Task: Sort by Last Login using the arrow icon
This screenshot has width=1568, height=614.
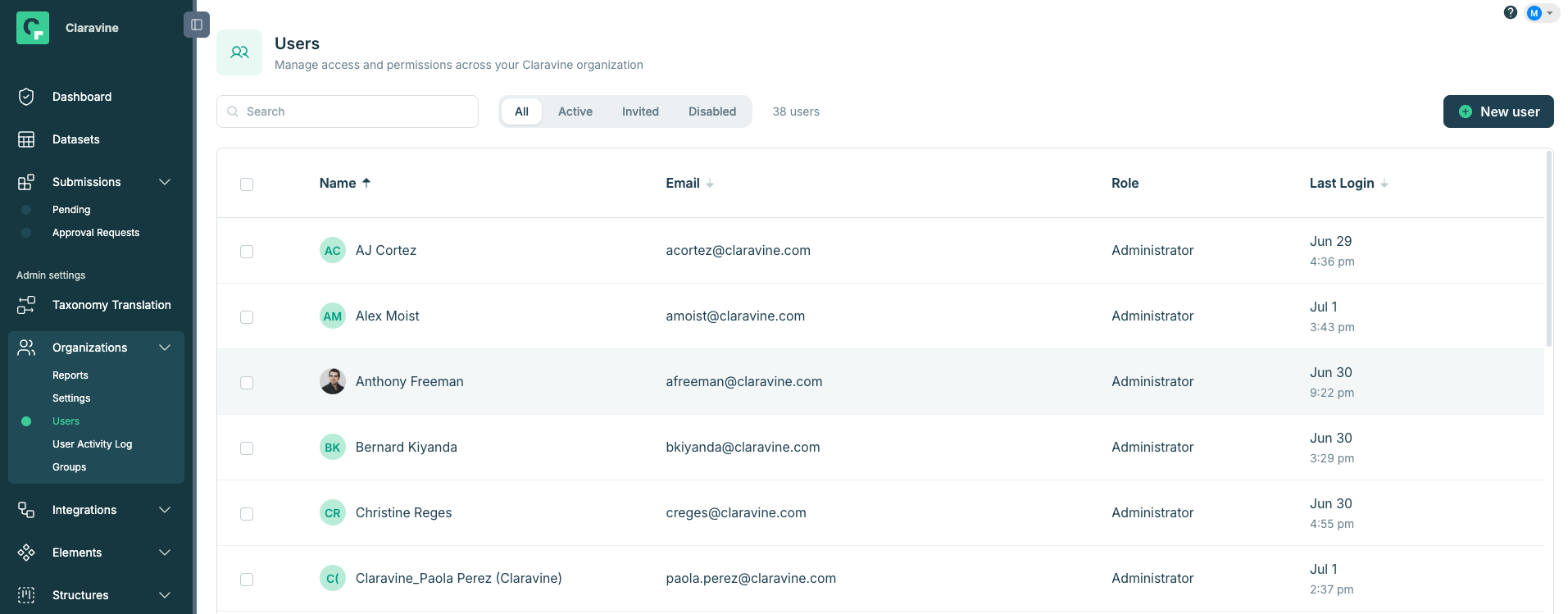Action: [1384, 184]
